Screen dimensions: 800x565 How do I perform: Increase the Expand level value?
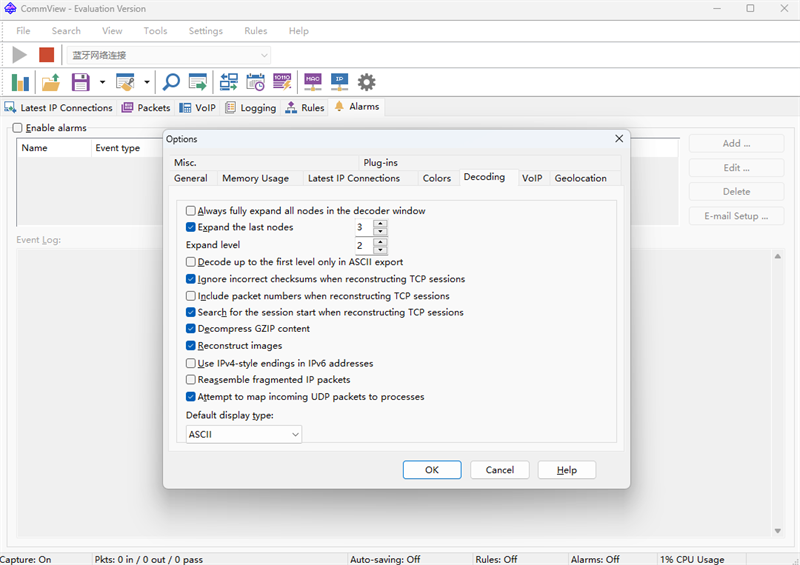pos(380,242)
